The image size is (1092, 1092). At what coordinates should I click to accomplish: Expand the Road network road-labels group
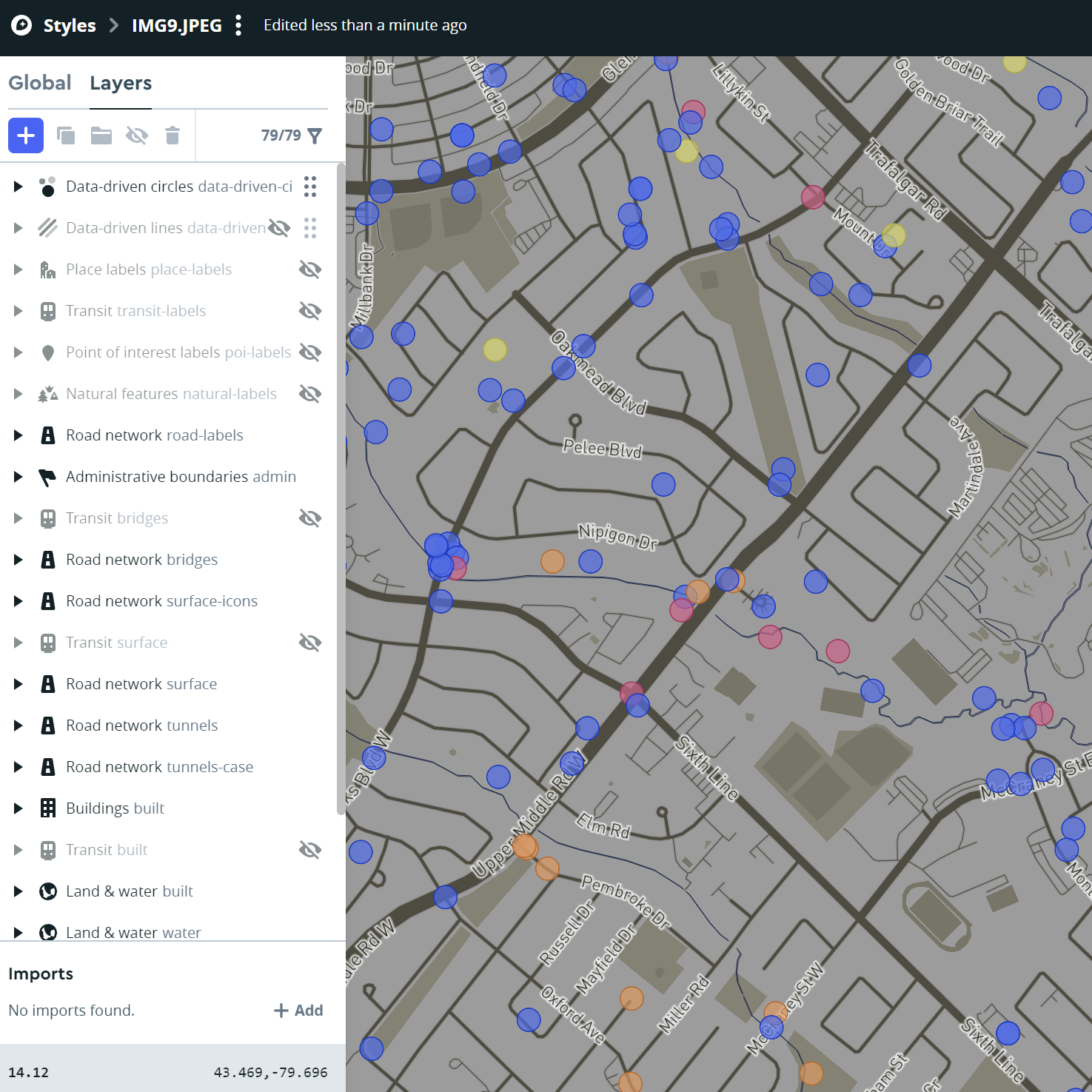click(18, 435)
